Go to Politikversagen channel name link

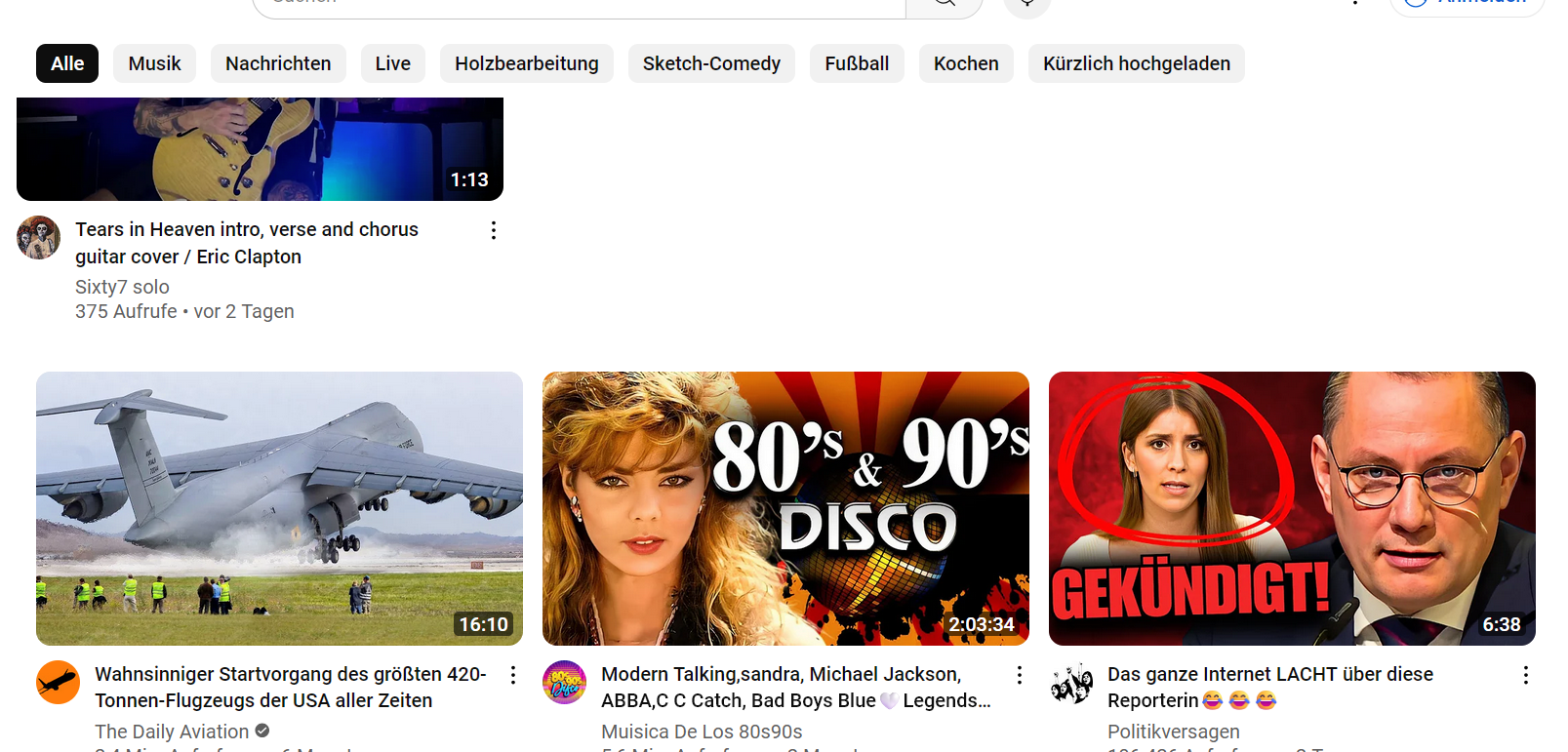[1173, 732]
